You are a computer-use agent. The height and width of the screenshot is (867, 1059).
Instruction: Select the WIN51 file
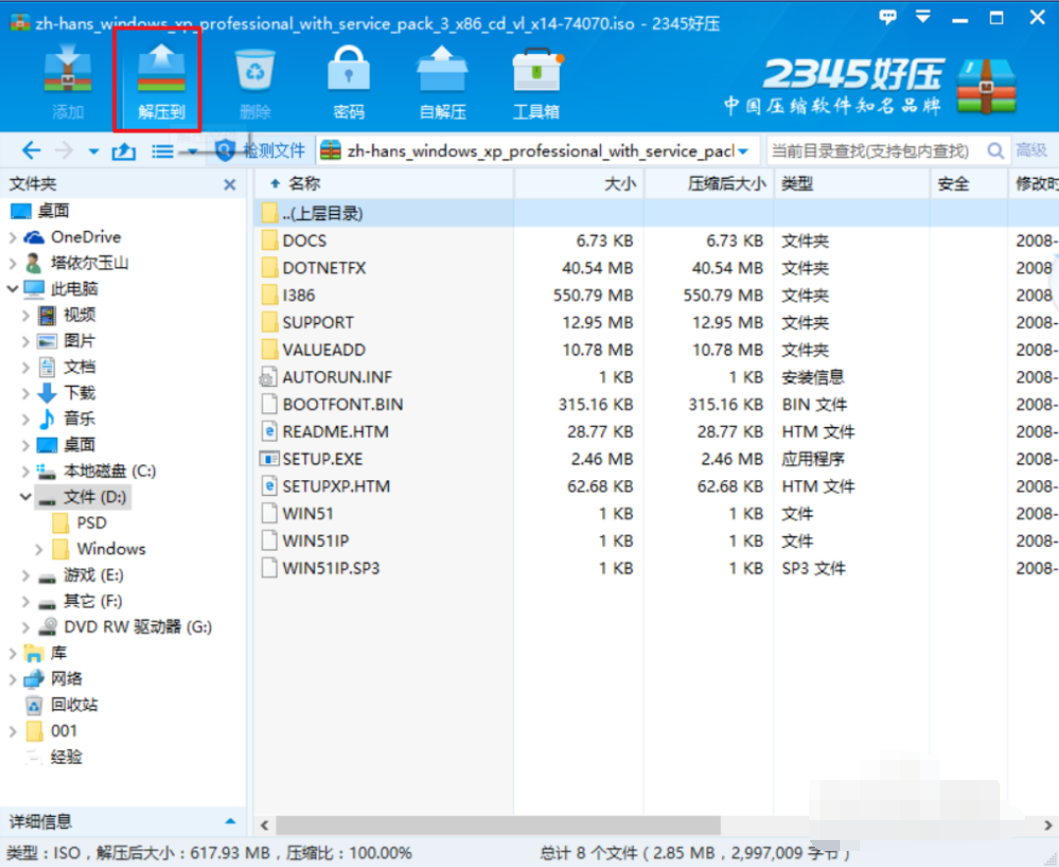pos(307,514)
